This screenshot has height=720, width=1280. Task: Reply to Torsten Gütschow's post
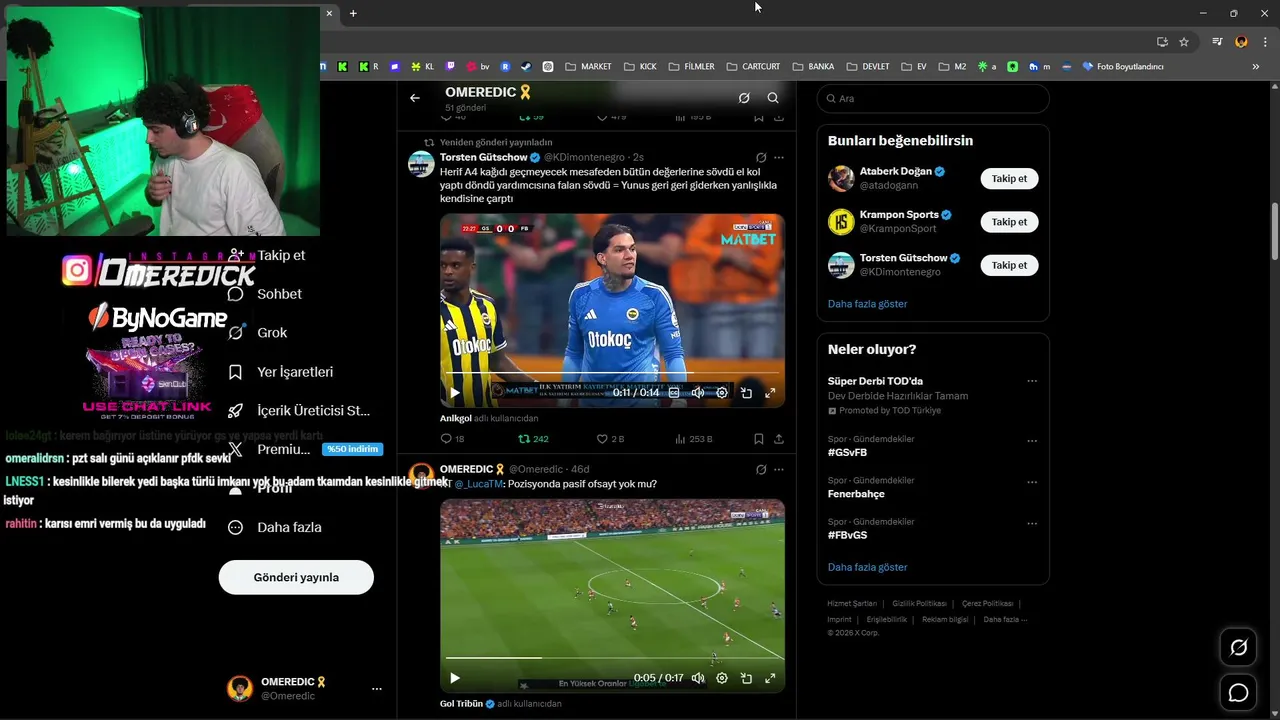point(452,439)
